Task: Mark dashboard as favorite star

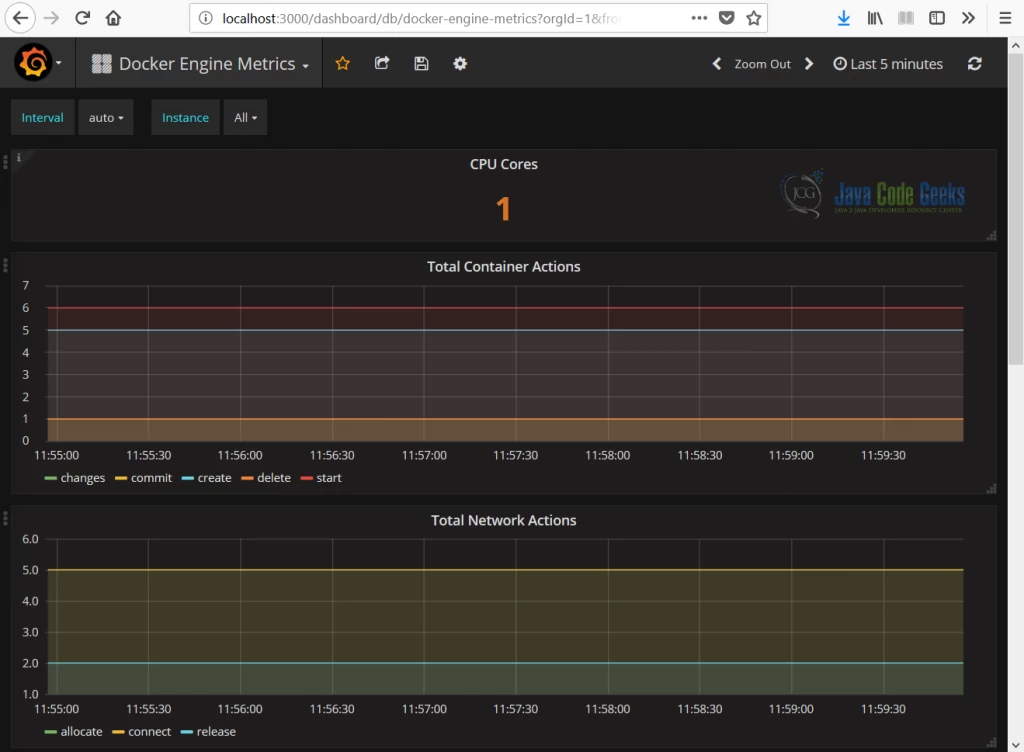Action: pyautogui.click(x=342, y=63)
